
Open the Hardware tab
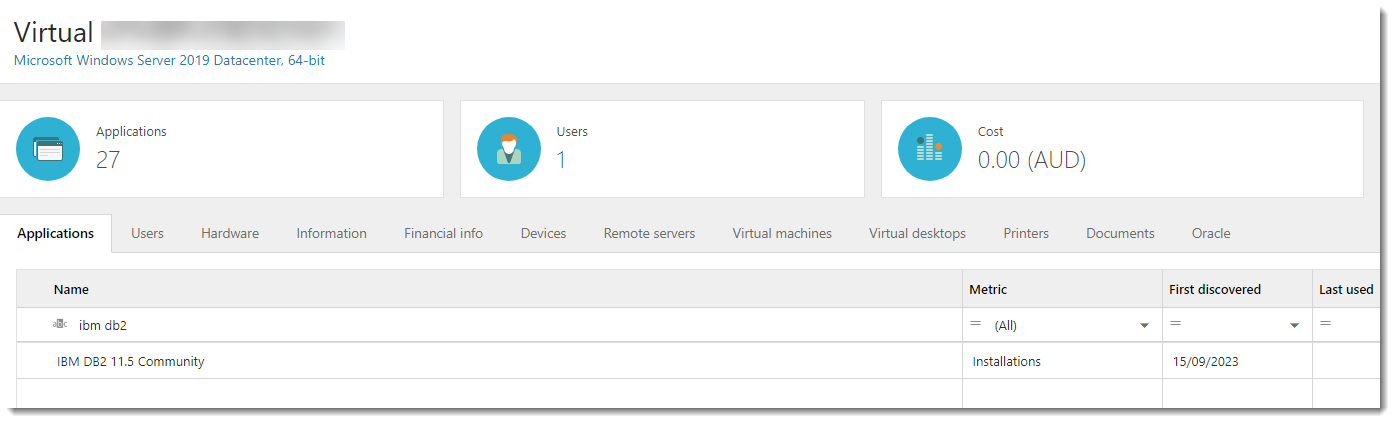230,233
